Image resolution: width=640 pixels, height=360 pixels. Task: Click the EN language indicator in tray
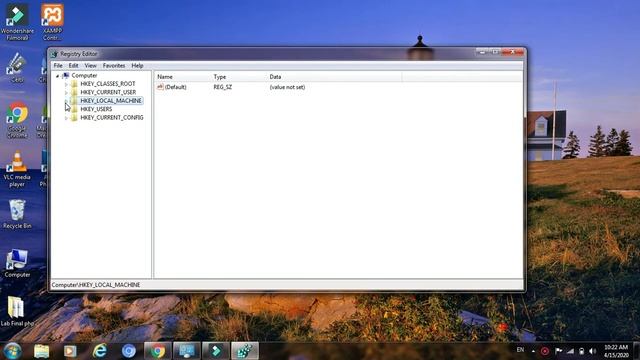coord(520,350)
